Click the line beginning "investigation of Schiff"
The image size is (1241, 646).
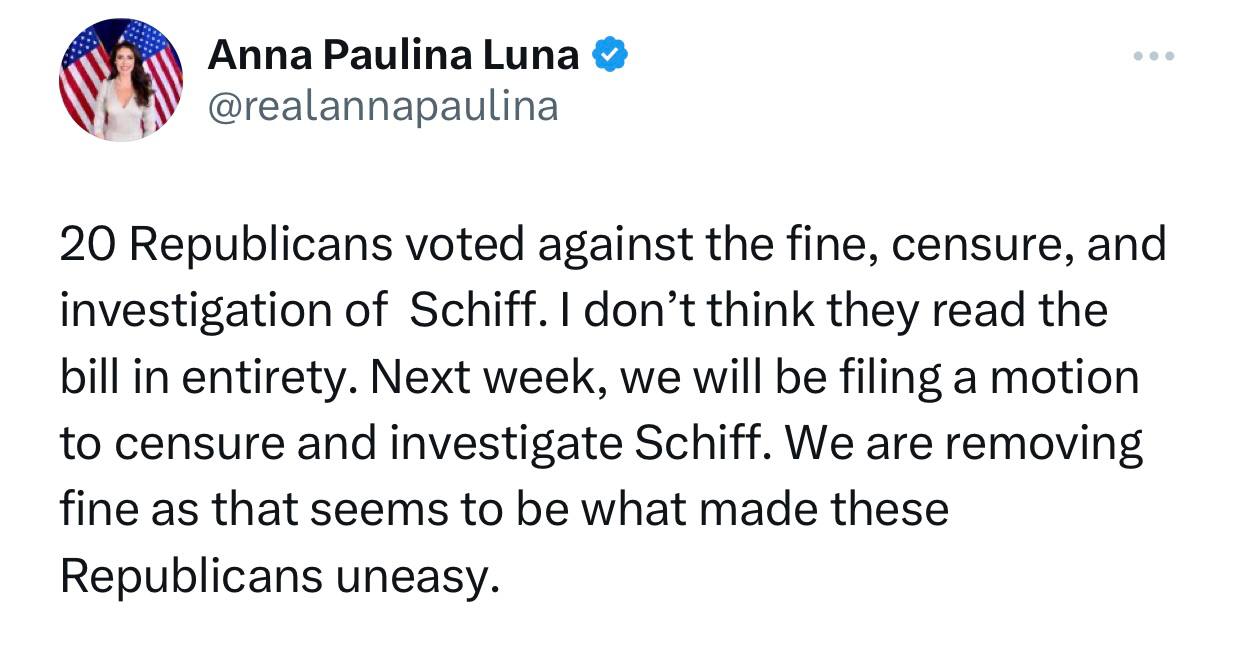click(x=584, y=311)
